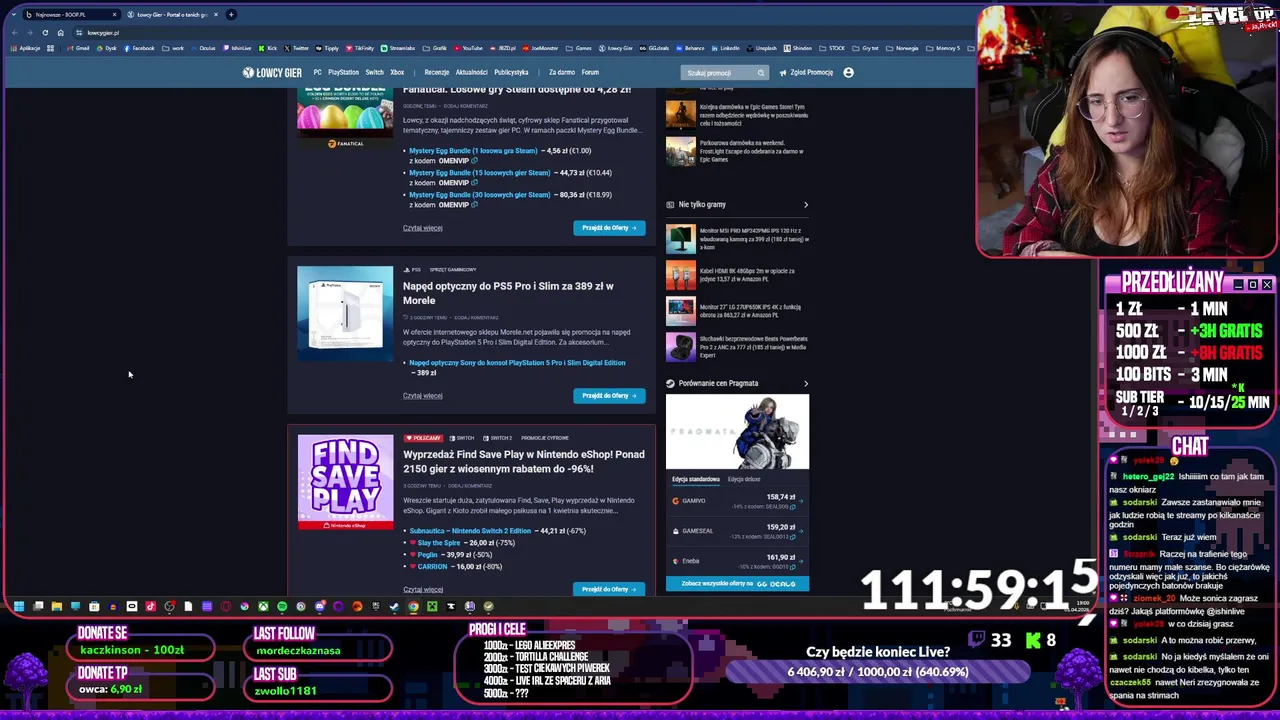Open the Publicystyka menu item
Viewport: 1280px width, 720px height.
coord(511,72)
